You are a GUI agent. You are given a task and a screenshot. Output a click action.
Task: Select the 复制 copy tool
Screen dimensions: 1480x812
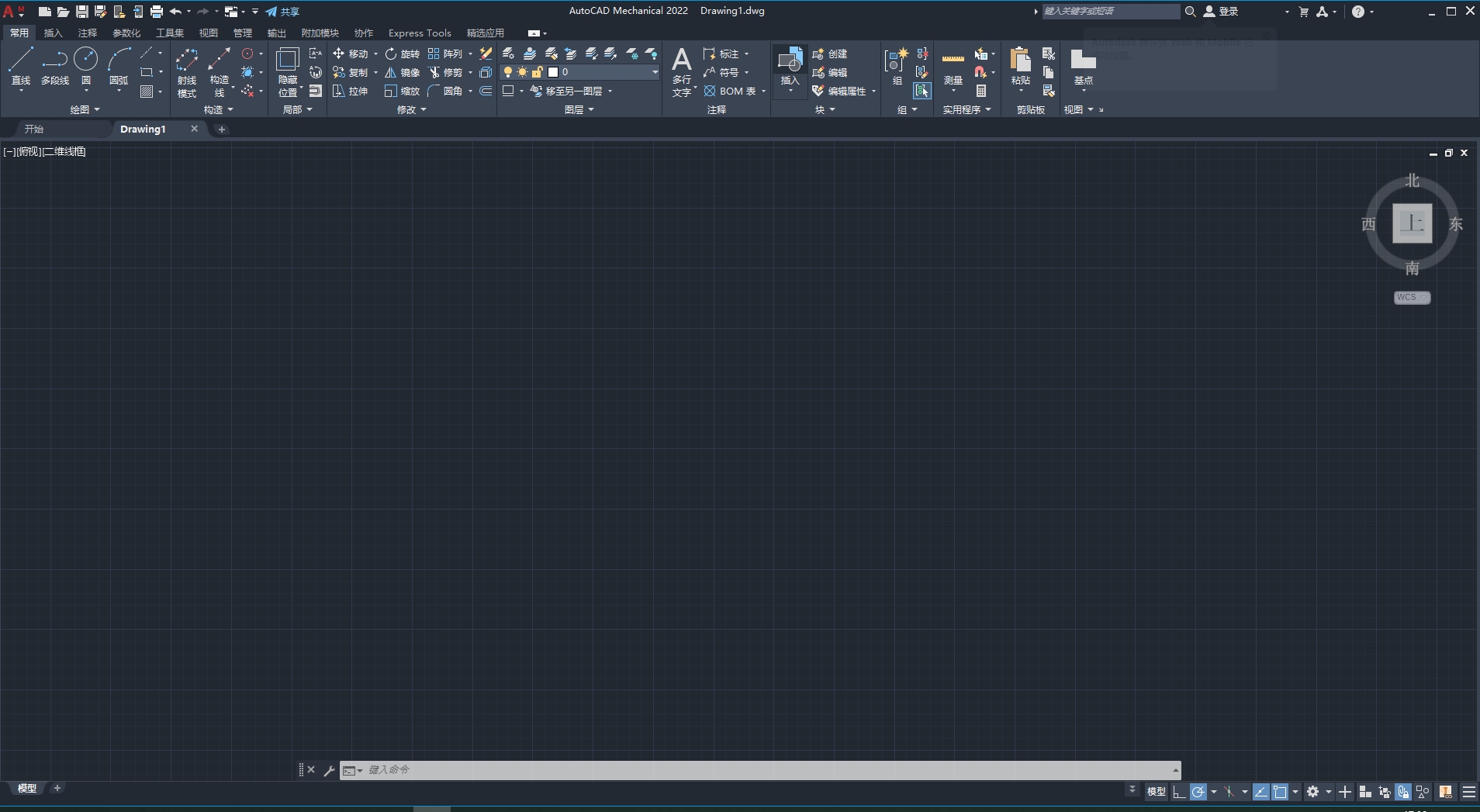tap(351, 72)
